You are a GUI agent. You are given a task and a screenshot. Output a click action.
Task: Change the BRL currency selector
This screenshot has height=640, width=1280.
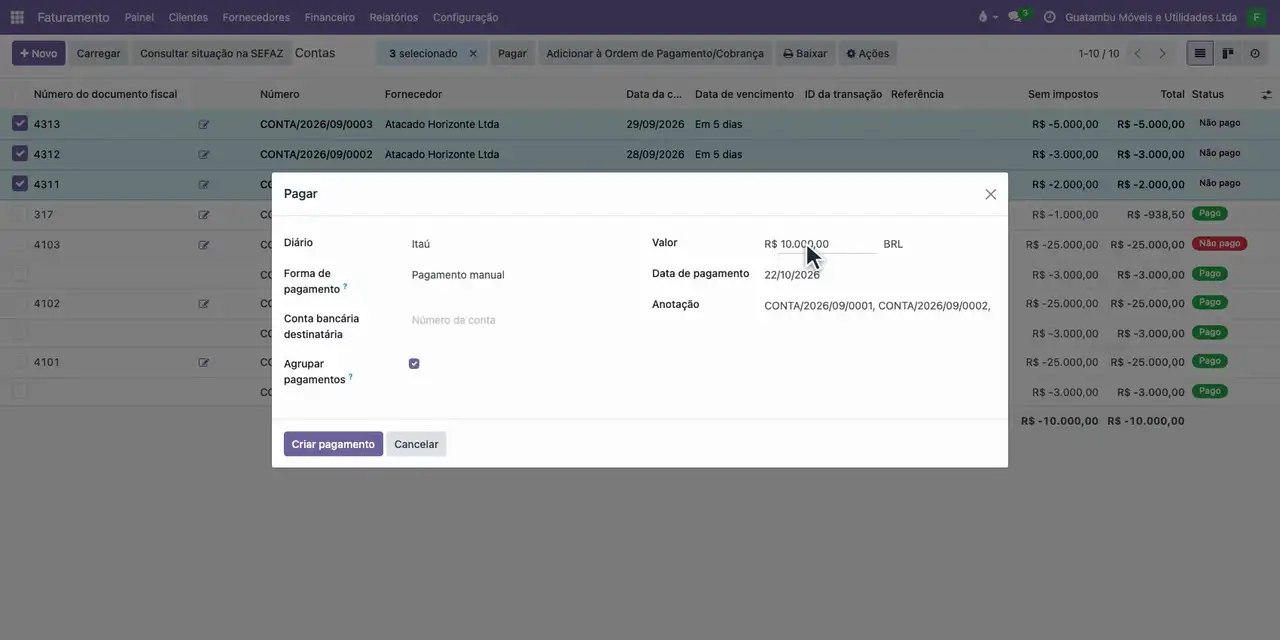tap(893, 244)
